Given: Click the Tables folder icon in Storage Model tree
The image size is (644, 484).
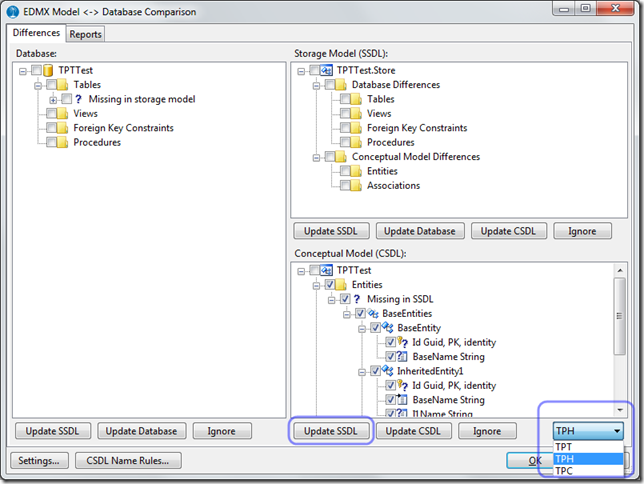Looking at the screenshot, I should click(356, 99).
